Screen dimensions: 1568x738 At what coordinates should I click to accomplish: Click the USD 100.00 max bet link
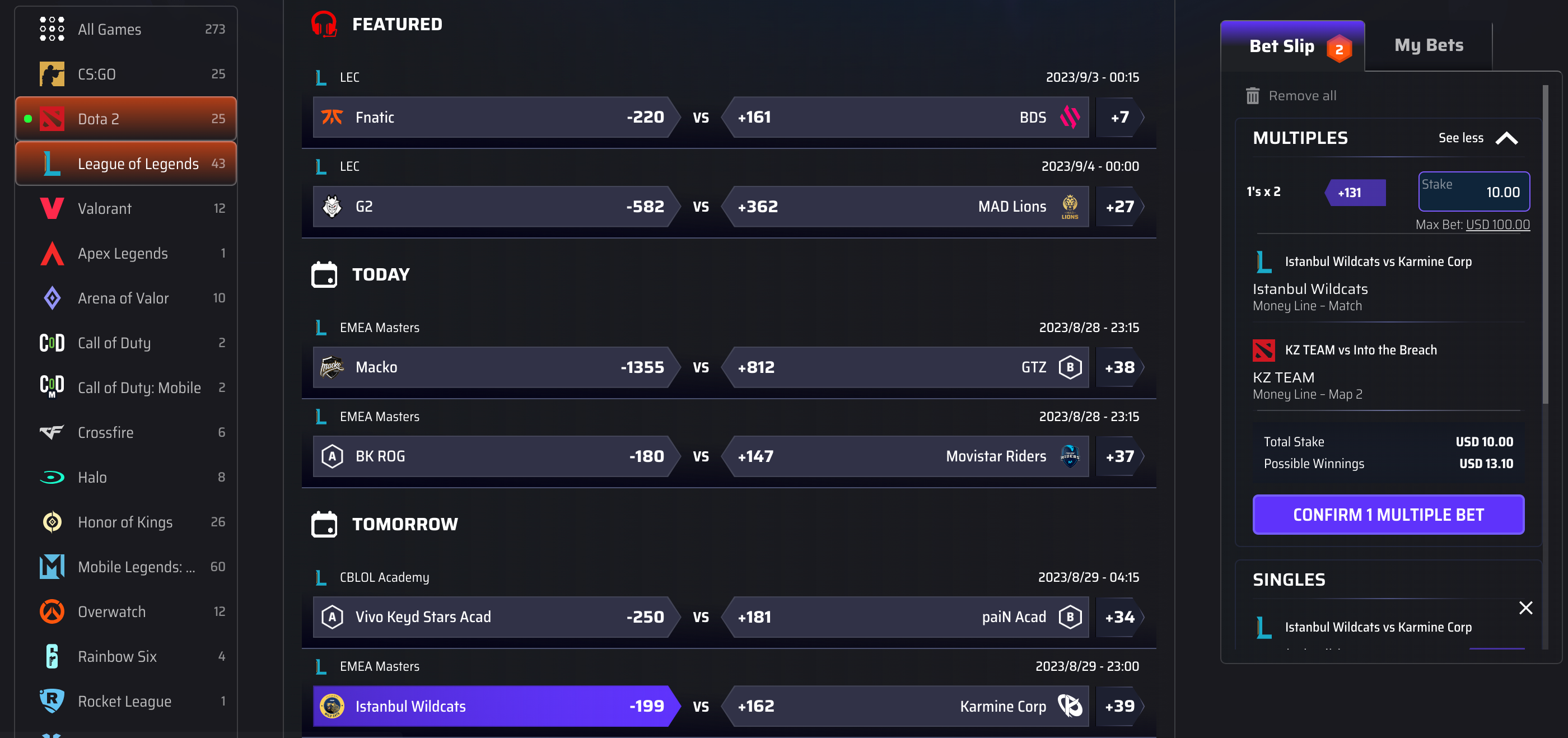click(1497, 225)
